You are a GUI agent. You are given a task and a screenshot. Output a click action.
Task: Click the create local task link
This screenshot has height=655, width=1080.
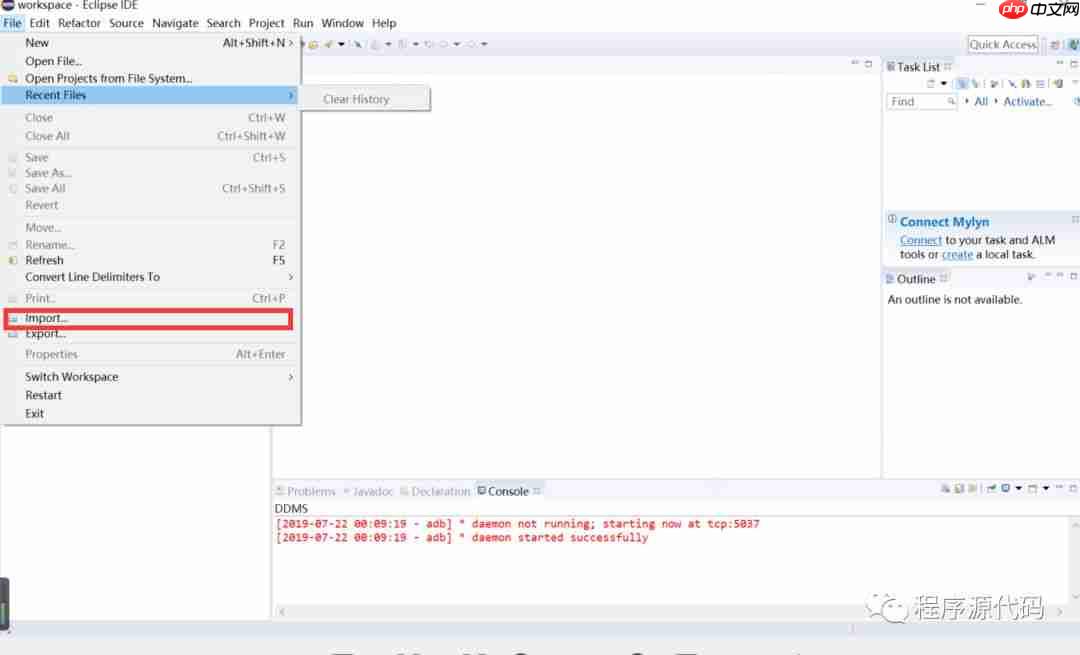tap(957, 255)
